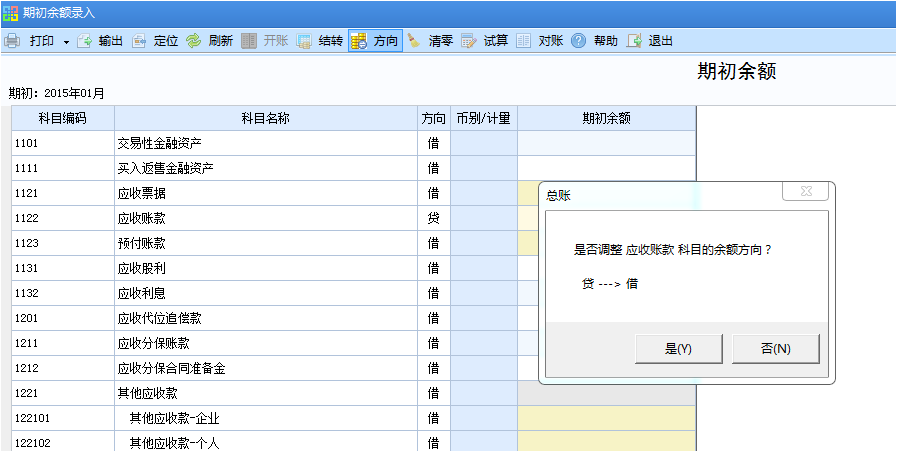Select the 交易性金融资产 row name
Image resolution: width=897 pixels, height=452 pixels.
point(159,144)
